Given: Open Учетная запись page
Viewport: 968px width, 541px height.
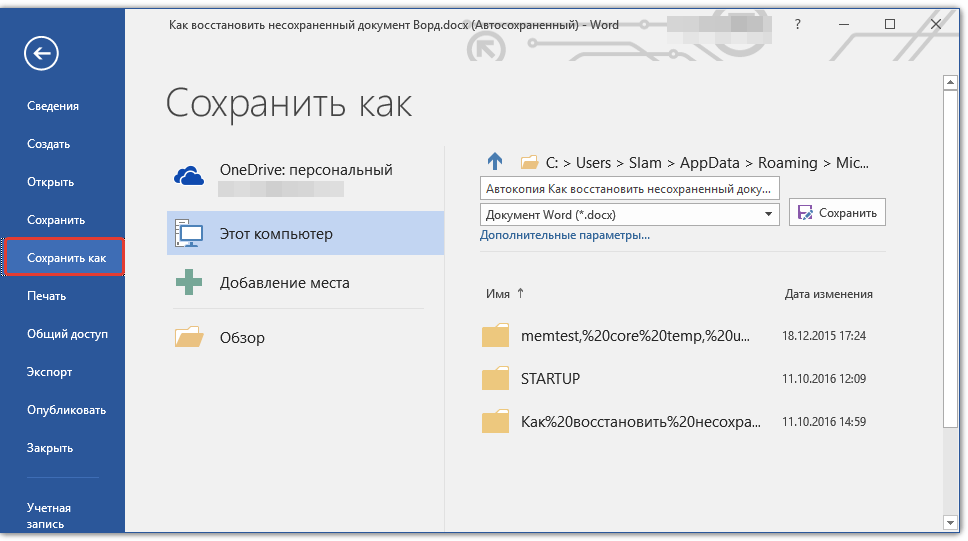Looking at the screenshot, I should (x=49, y=516).
